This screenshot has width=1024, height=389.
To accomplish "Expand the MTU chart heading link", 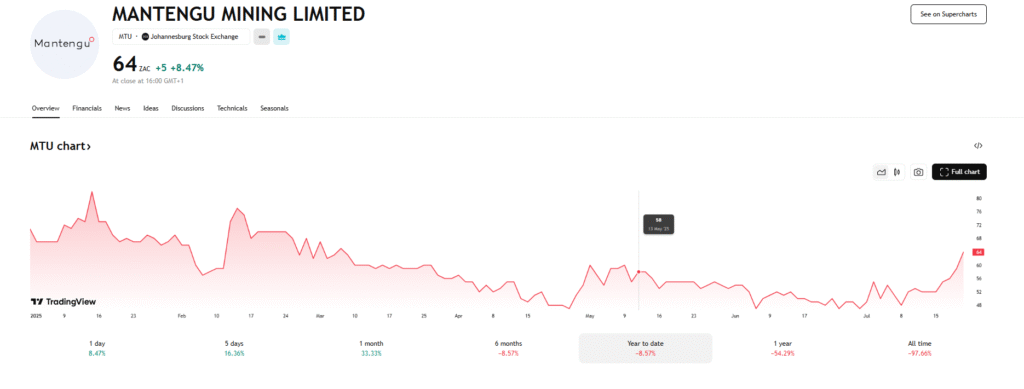I will click(x=60, y=146).
